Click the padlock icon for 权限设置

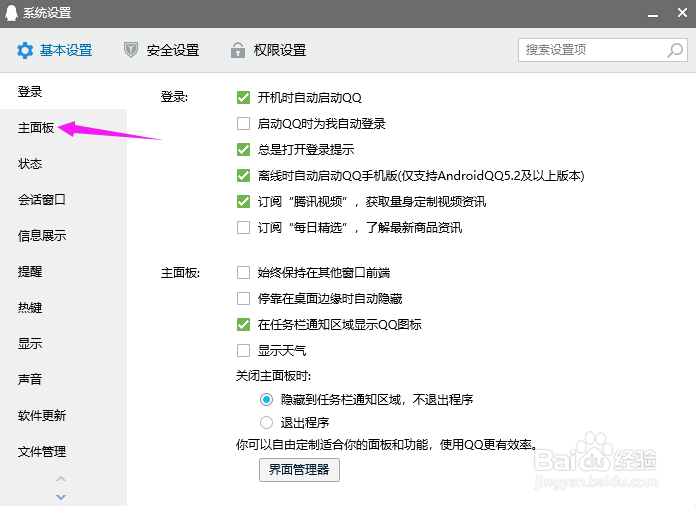pyautogui.click(x=238, y=50)
